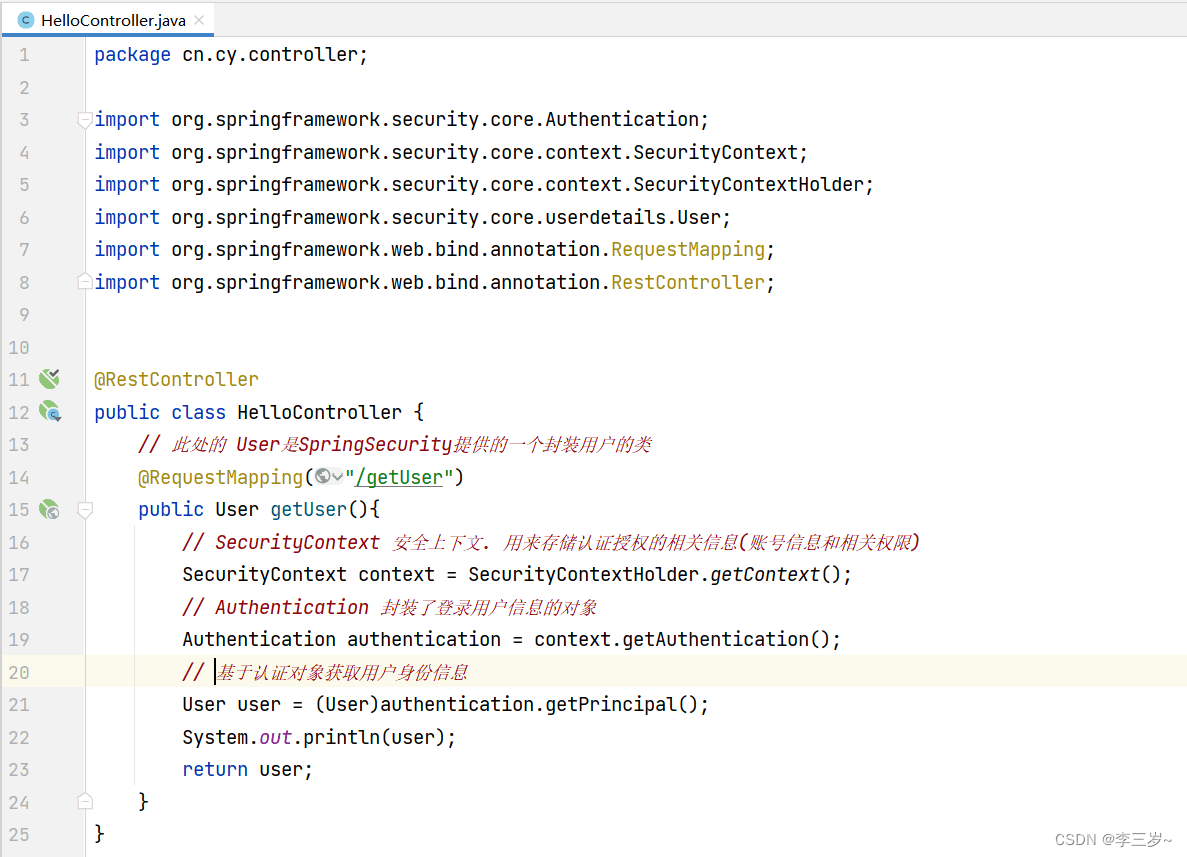Click the fold marker at the getUser closing brace
The image size is (1187, 857).
85,801
